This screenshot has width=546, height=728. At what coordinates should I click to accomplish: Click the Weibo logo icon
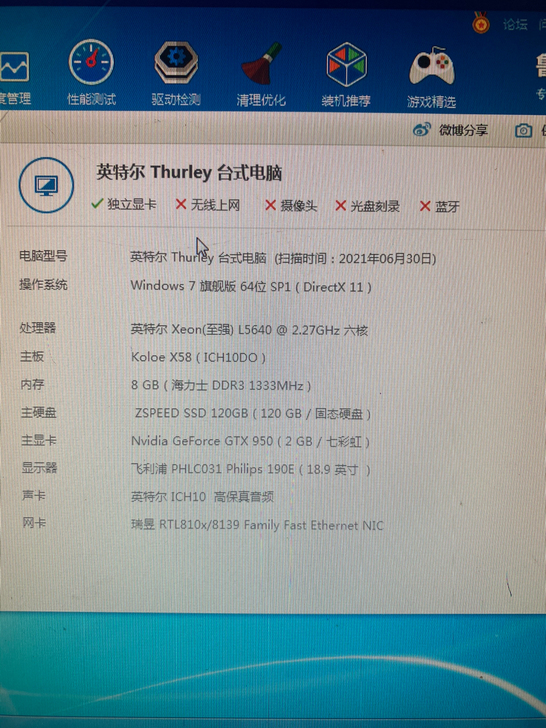422,130
